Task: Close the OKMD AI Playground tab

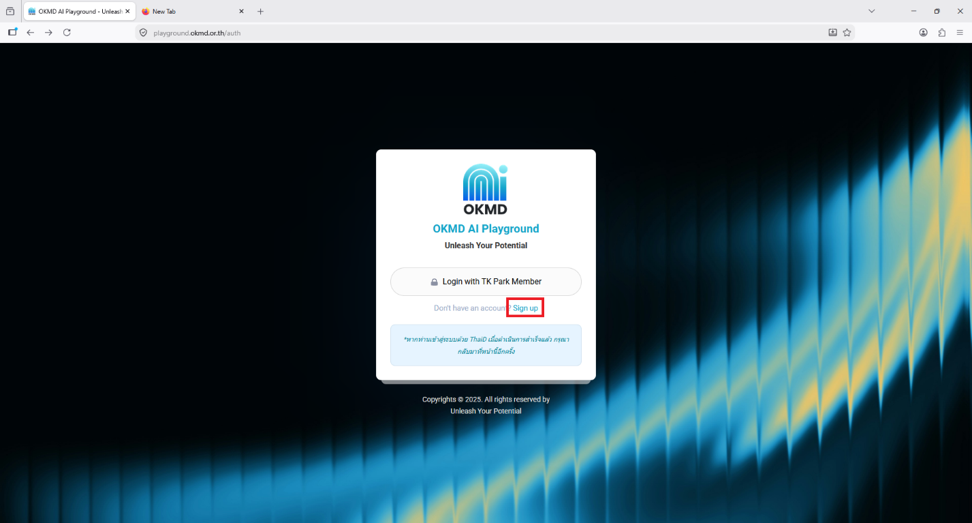Action: coord(128,11)
